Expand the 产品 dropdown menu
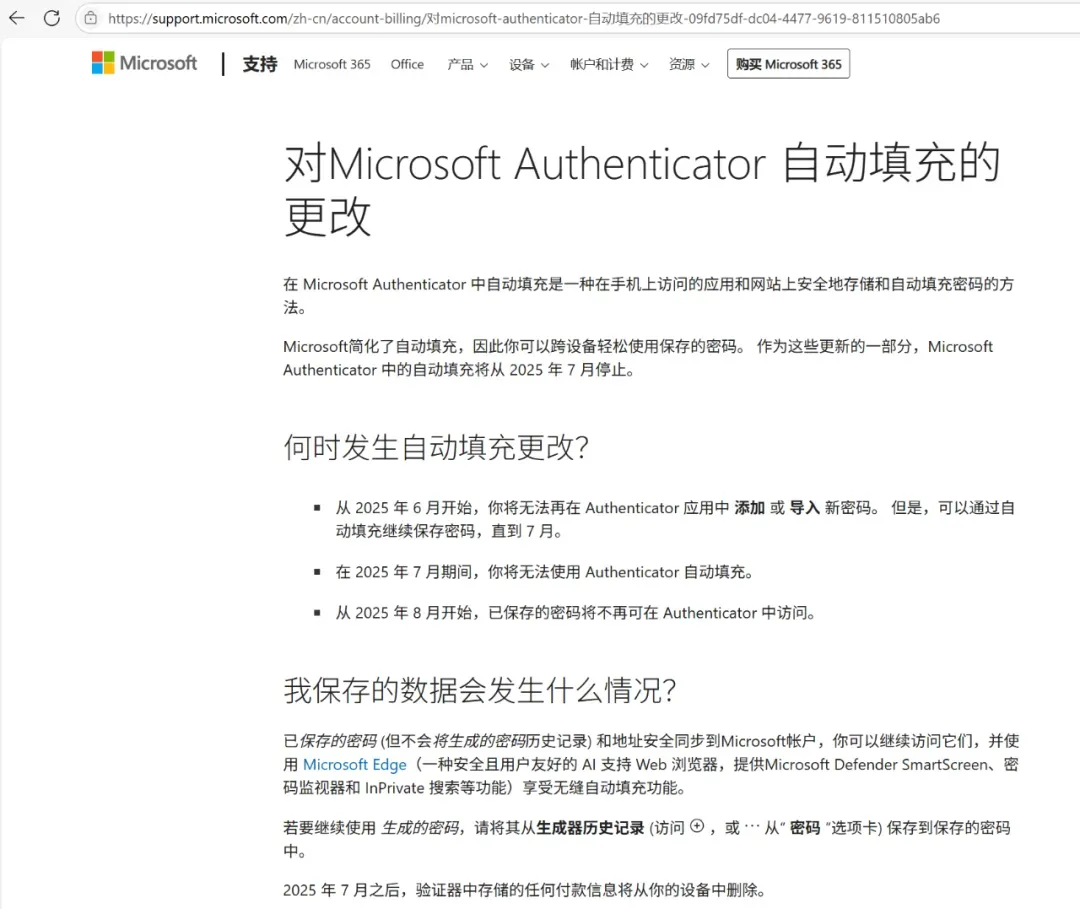 [467, 64]
